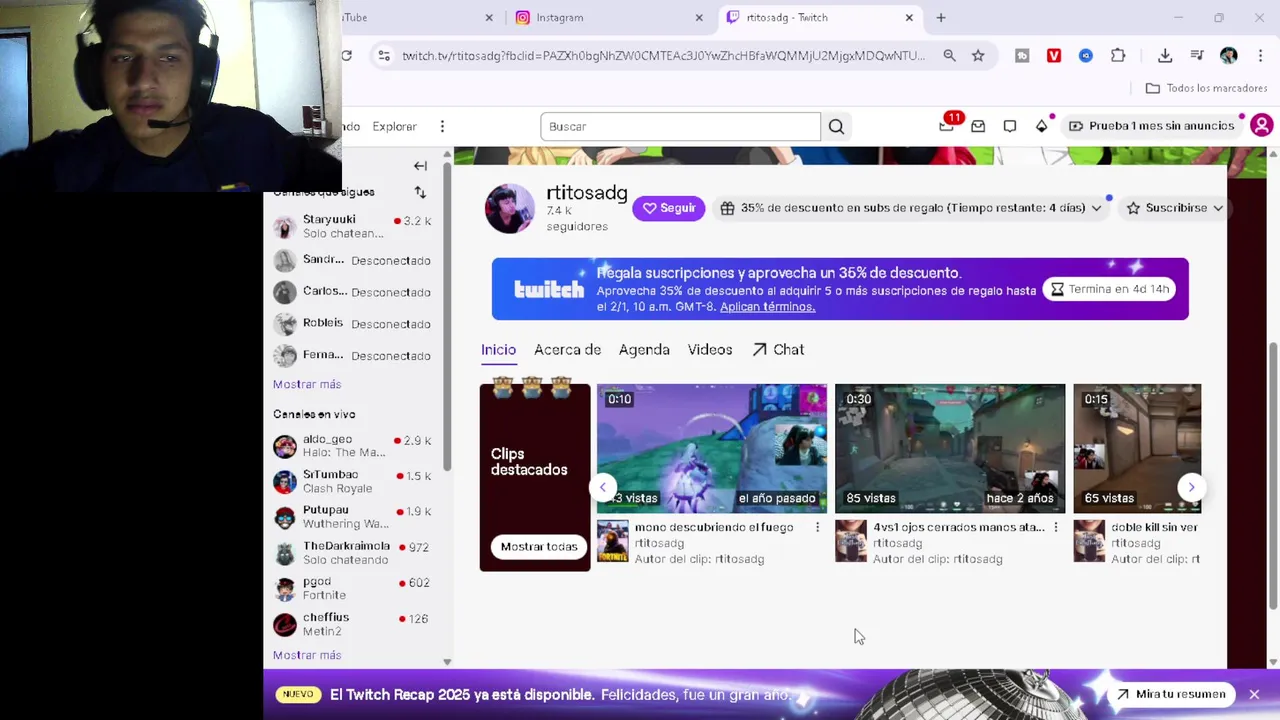Open the browser downloads icon

(x=1165, y=56)
